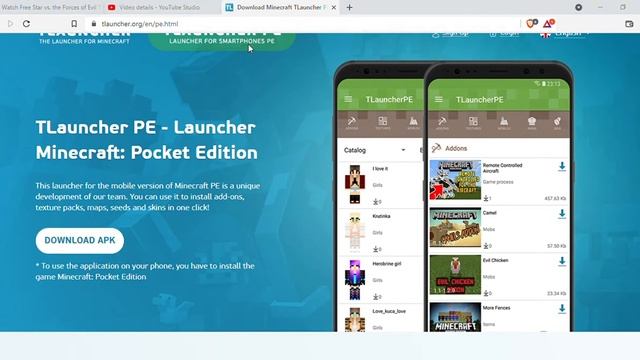Click the Camel addon thumbnail
Viewport: 640px width, 360px height.
click(x=455, y=227)
